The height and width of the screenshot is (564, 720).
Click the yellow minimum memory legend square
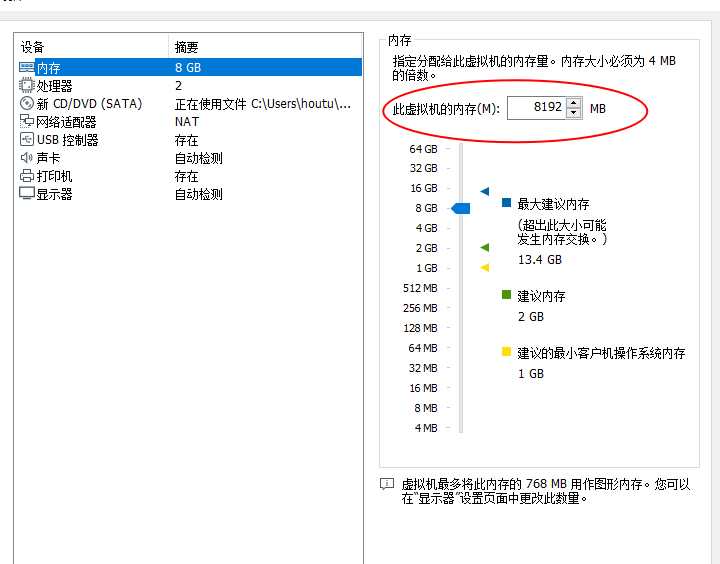coord(506,352)
